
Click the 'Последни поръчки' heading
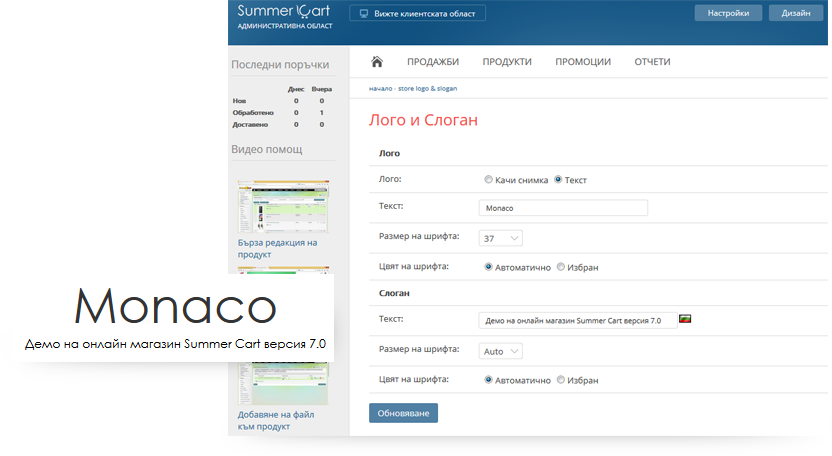(x=280, y=65)
